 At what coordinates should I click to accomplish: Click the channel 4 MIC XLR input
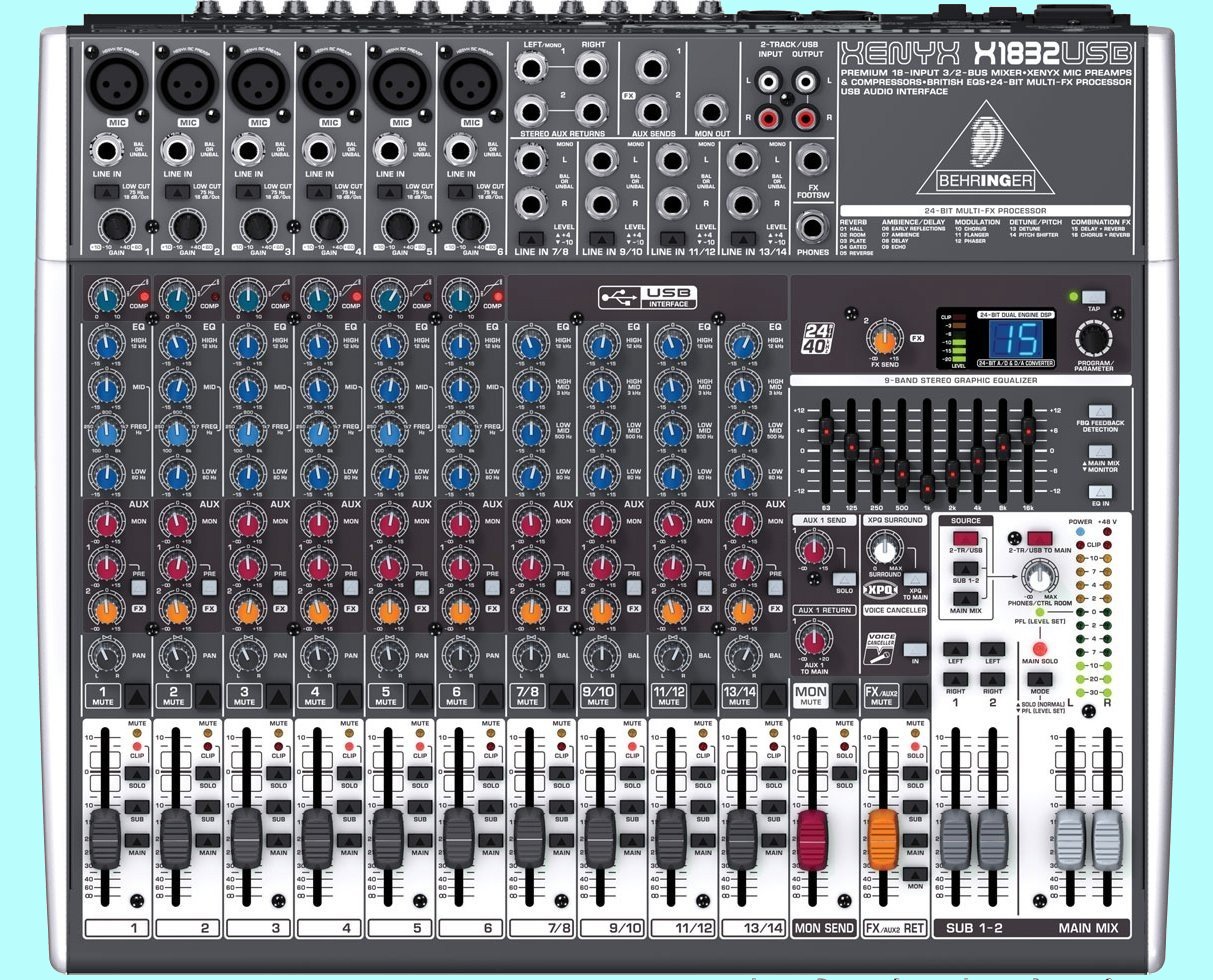coord(329,83)
